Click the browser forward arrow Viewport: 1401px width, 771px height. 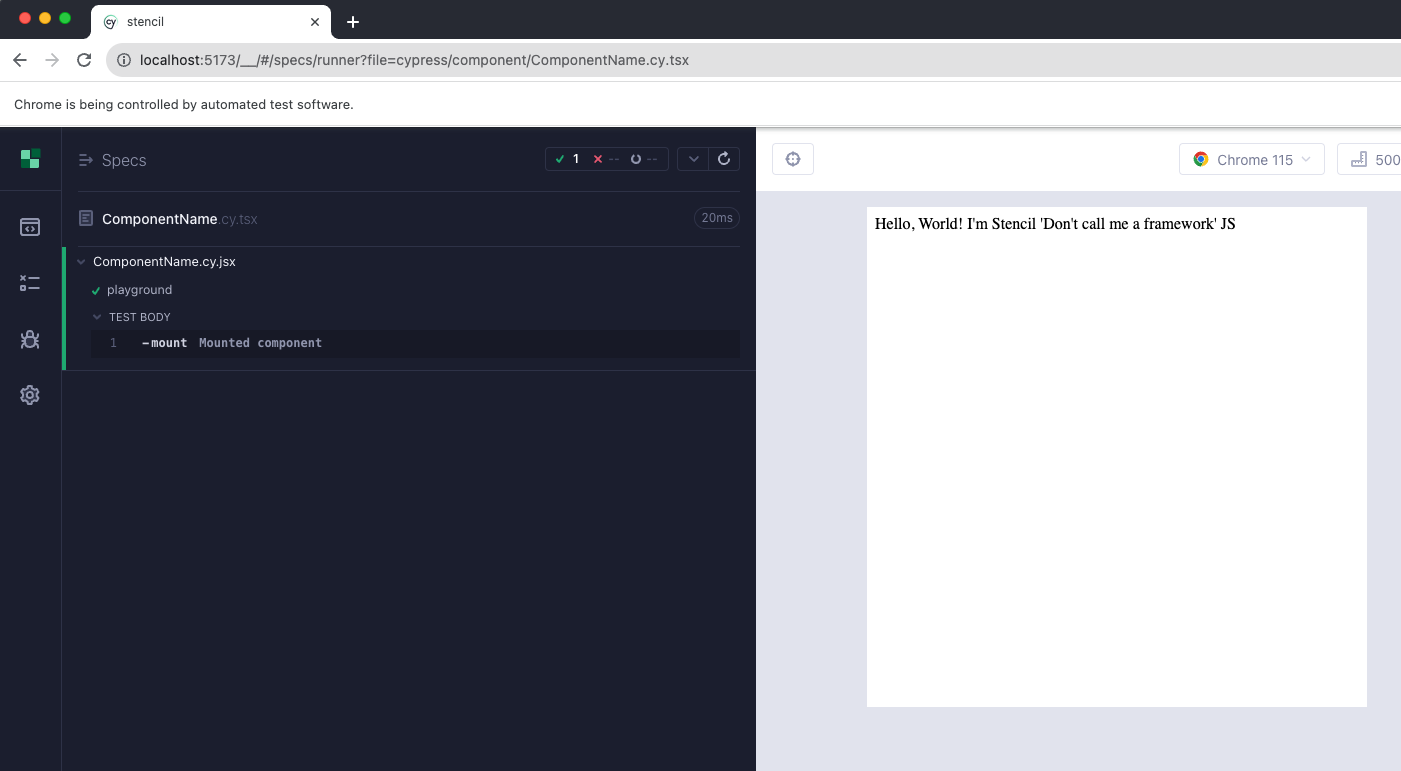(52, 60)
